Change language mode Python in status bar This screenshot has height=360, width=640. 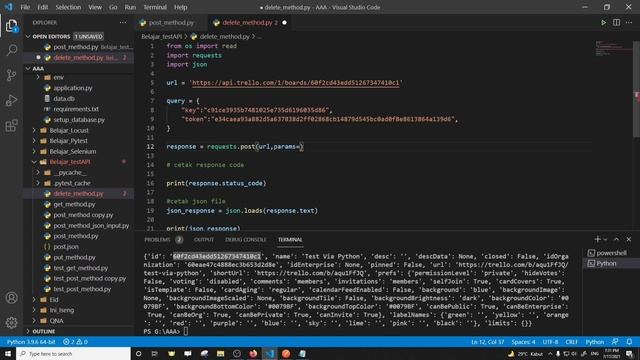tap(595, 342)
